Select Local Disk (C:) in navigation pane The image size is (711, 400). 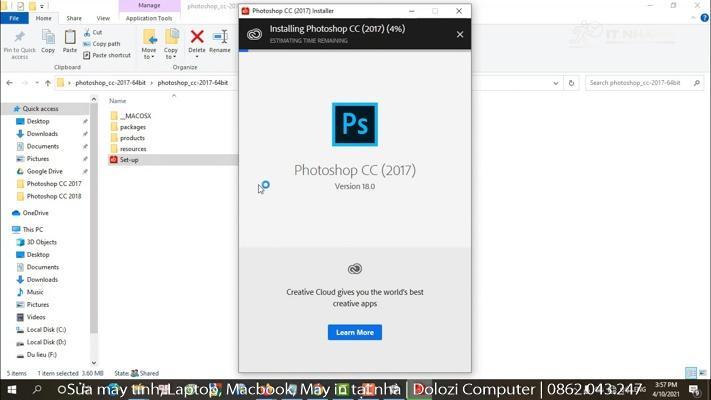pyautogui.click(x=46, y=329)
